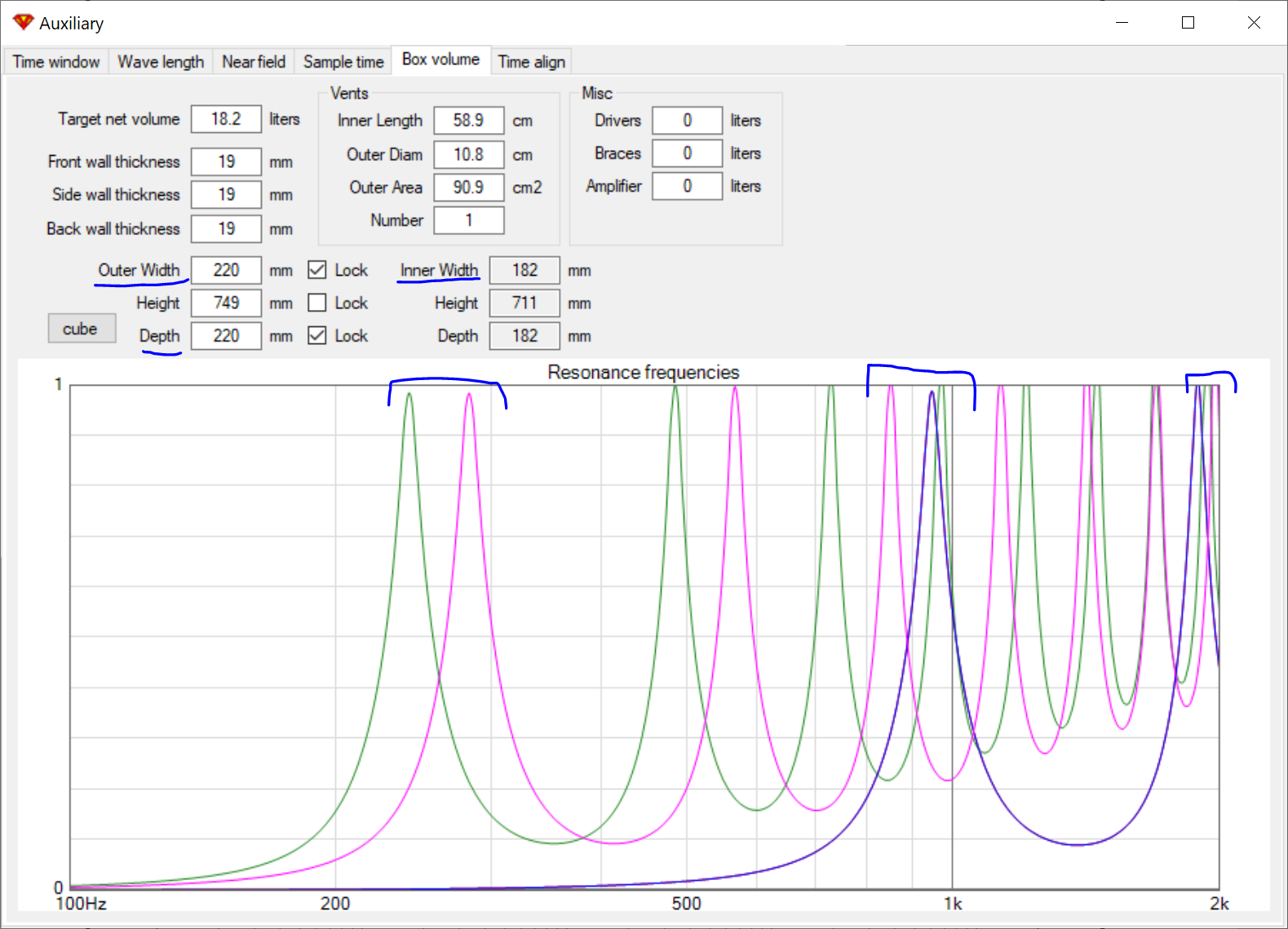Screen dimensions: 1288x929
Task: Click the 200 frequency axis label
Action: point(335,904)
